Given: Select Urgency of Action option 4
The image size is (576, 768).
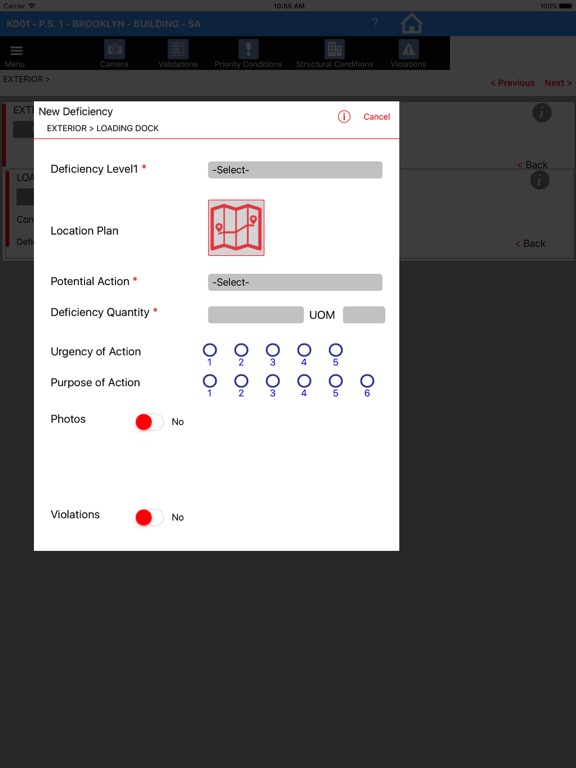Looking at the screenshot, I should [x=304, y=350].
